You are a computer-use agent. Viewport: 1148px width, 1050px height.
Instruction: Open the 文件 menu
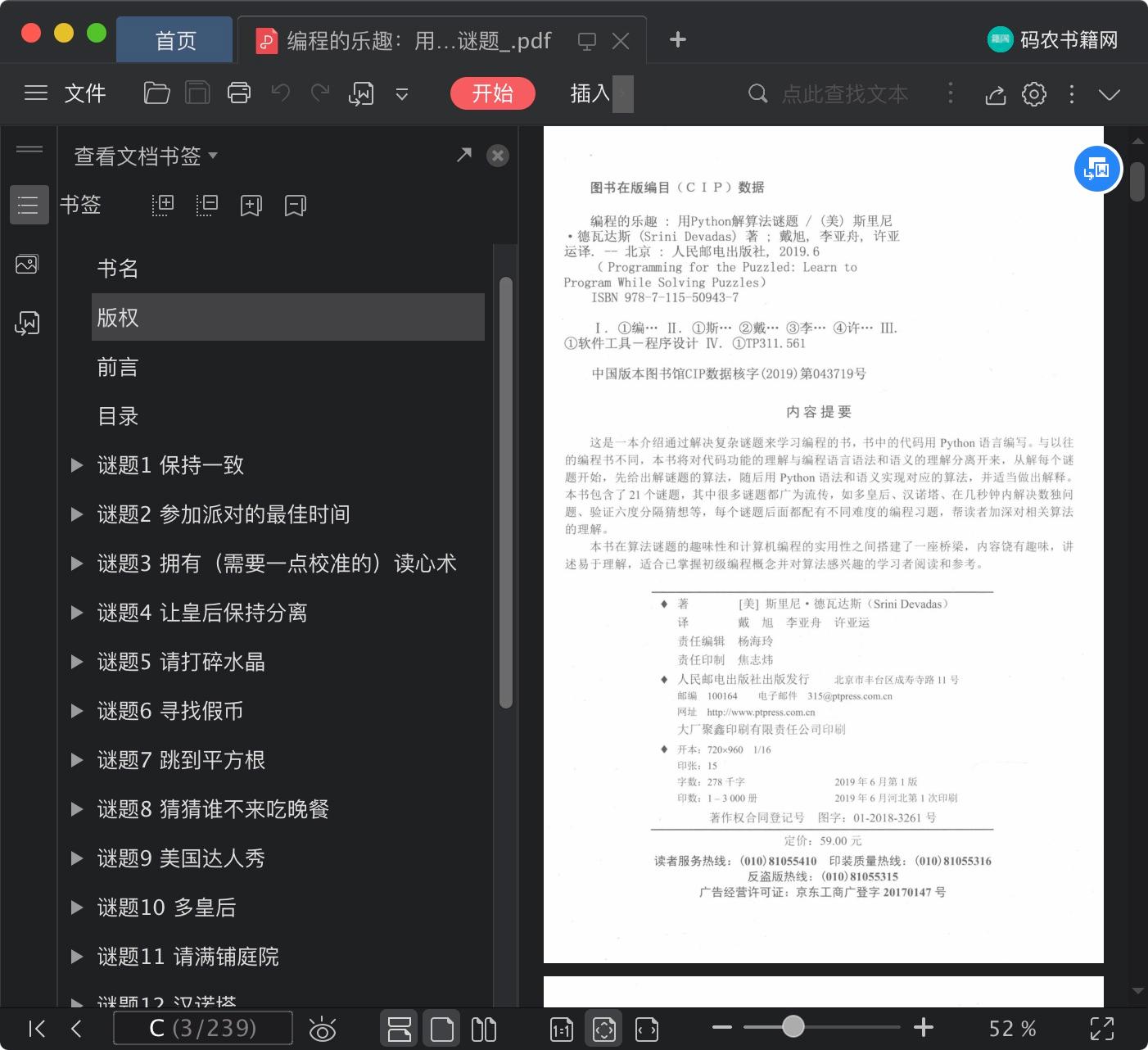[85, 93]
